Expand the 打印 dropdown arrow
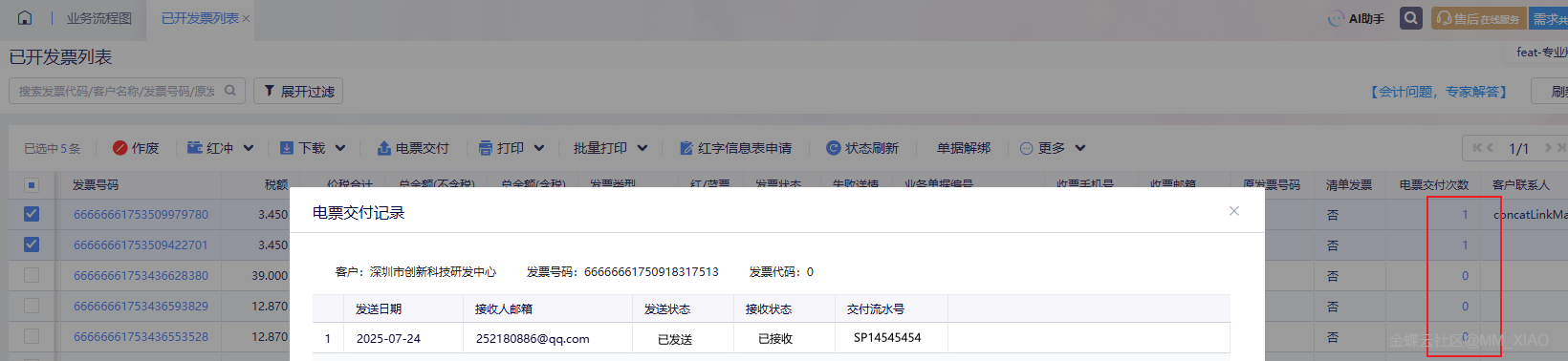 [539, 148]
